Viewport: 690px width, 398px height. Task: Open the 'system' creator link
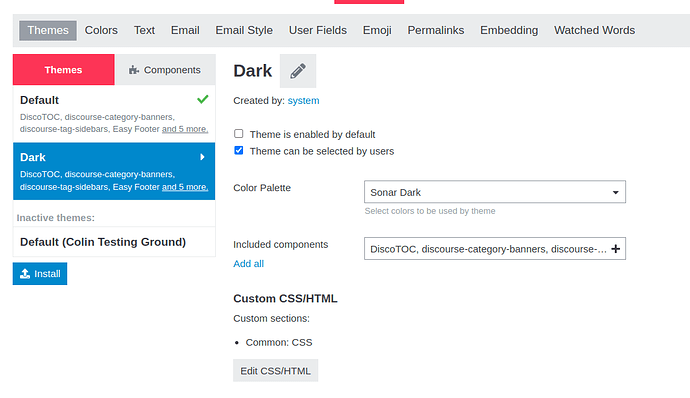tap(304, 101)
